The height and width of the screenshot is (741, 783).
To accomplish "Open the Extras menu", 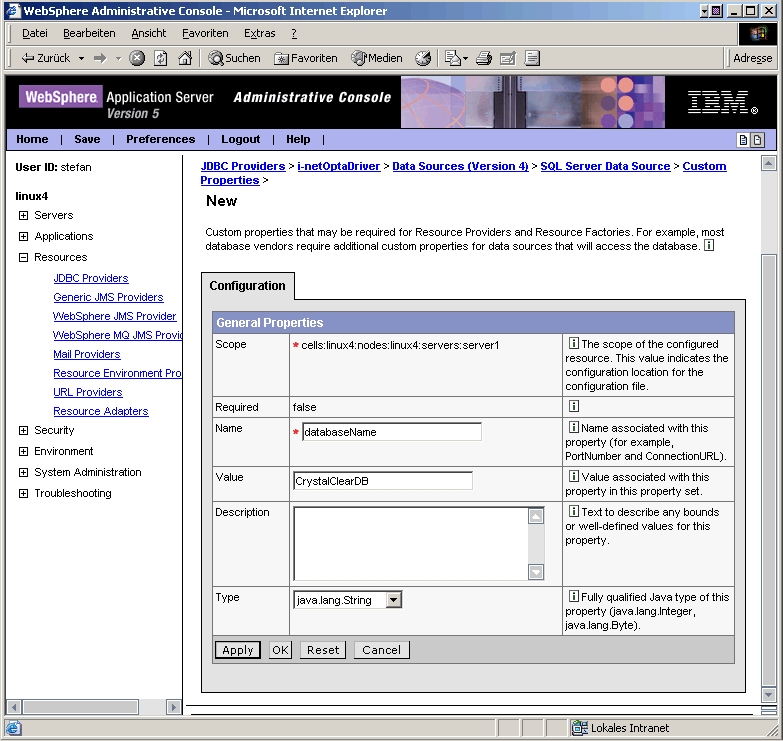I will (x=259, y=33).
